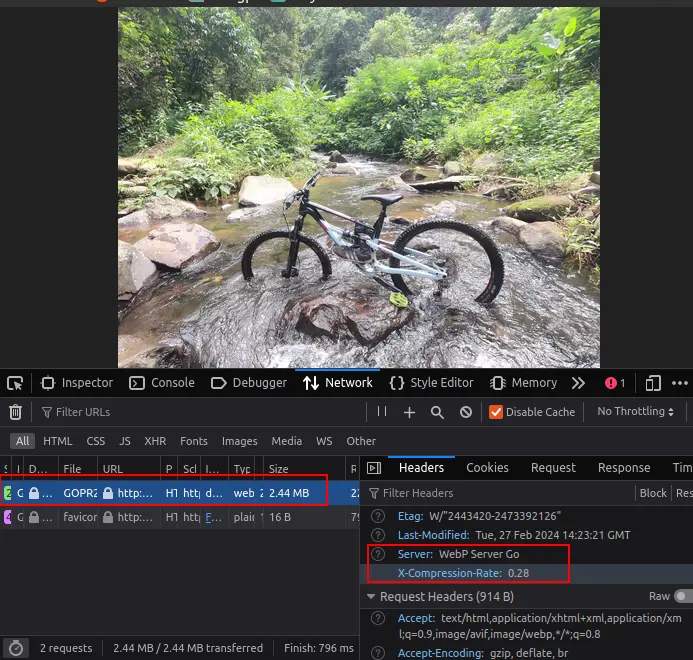Filter requests by Other
Viewport: 693px width, 660px height.
[361, 441]
